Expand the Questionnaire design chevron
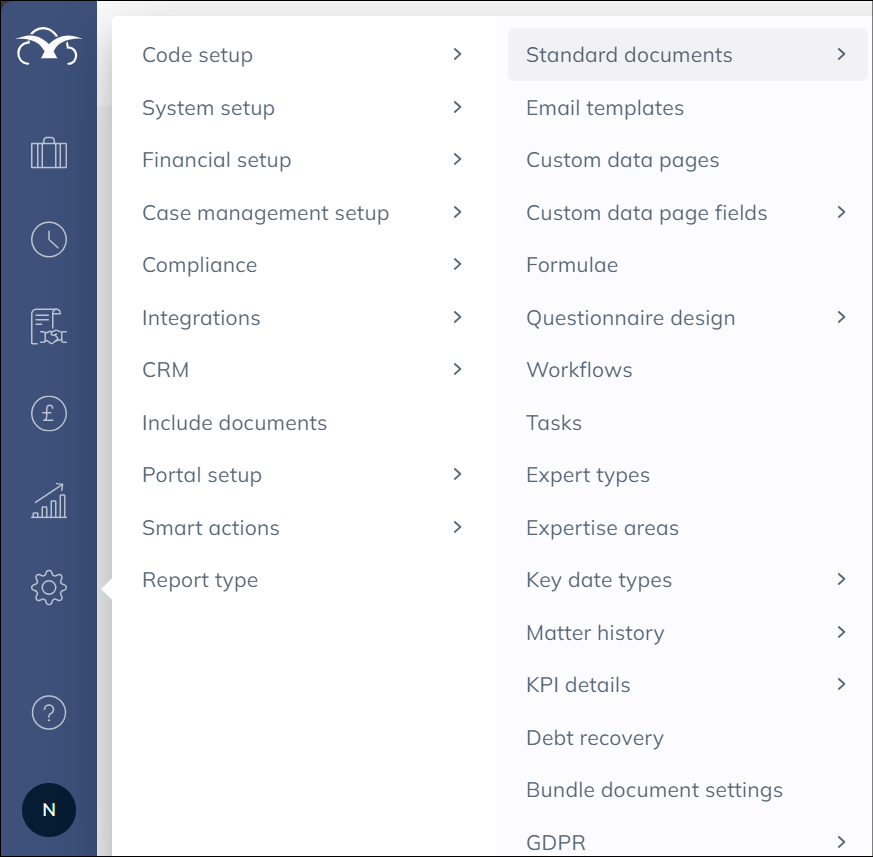This screenshot has height=857, width=873. (x=841, y=317)
